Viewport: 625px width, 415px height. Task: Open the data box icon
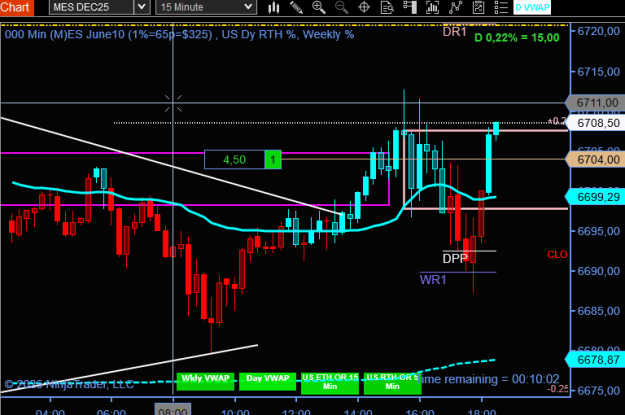(387, 7)
